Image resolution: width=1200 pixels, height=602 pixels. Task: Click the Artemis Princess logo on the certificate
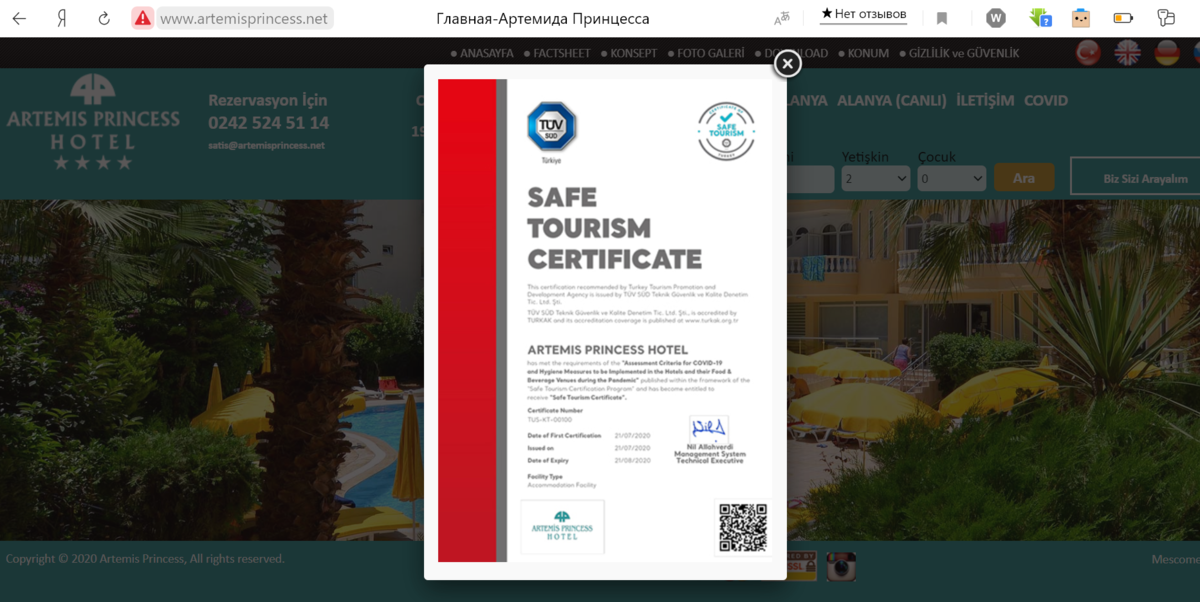(x=563, y=527)
